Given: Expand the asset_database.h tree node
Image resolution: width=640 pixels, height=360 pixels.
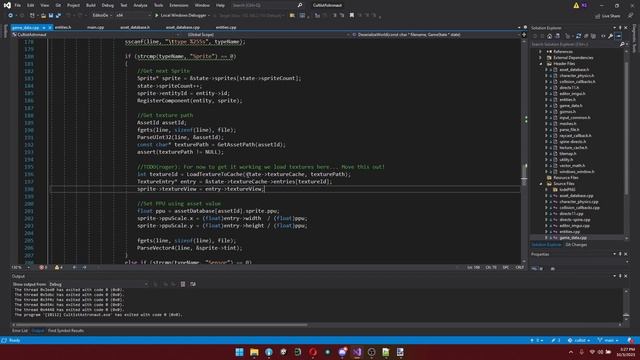Looking at the screenshot, I should click(x=546, y=70).
